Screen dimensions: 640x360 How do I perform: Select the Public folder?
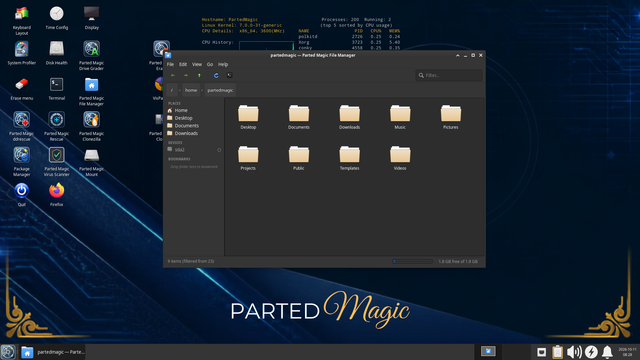click(299, 158)
